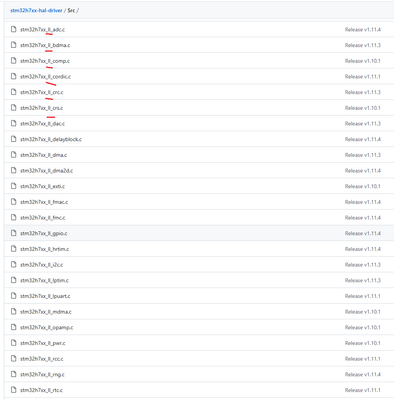Viewport: 394px width, 400px height.
Task: Open file stm32h7xx_ll_crc.c
Action: [x=42, y=92]
